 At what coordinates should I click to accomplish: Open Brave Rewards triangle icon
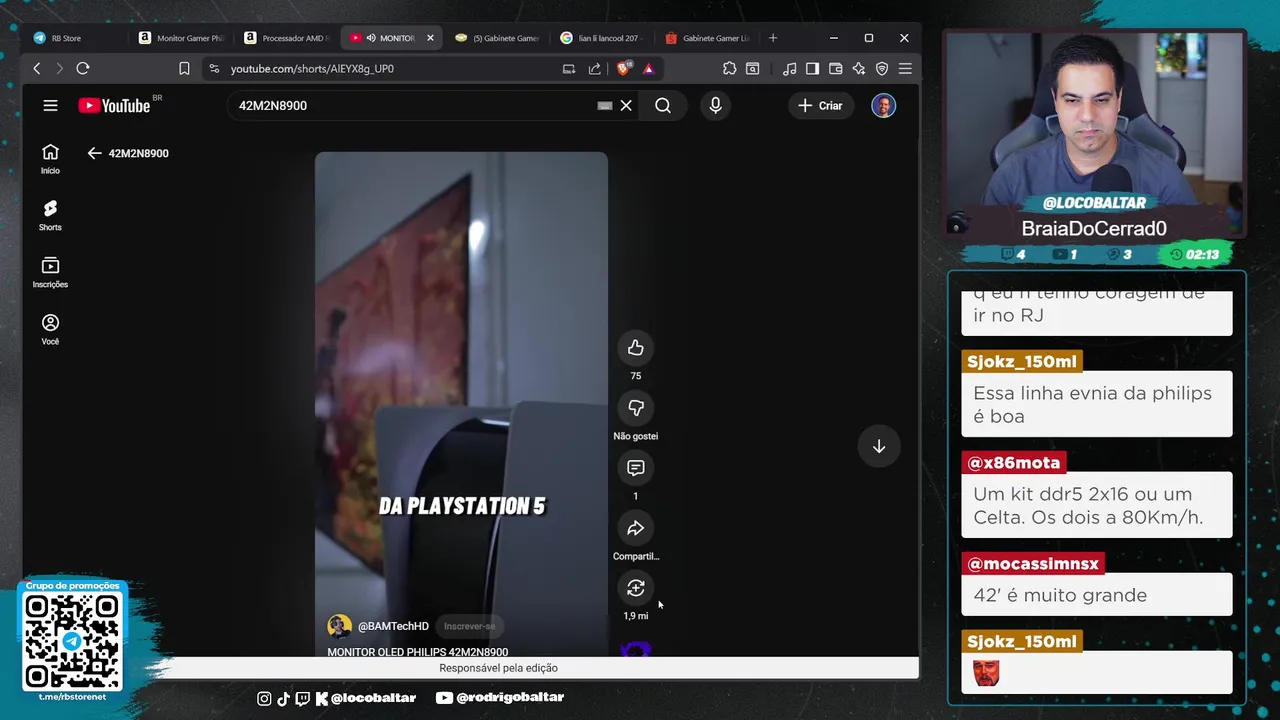pyautogui.click(x=648, y=68)
